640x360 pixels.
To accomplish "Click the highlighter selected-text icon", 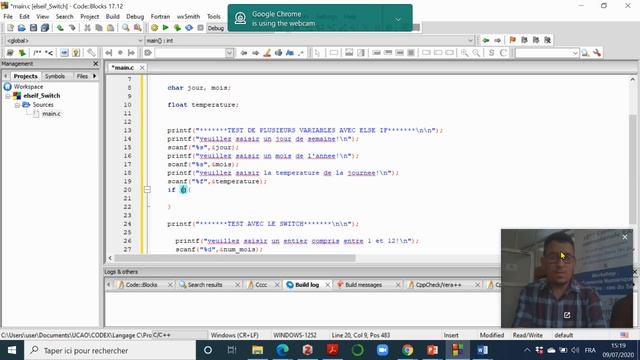I will pyautogui.click(x=267, y=53).
